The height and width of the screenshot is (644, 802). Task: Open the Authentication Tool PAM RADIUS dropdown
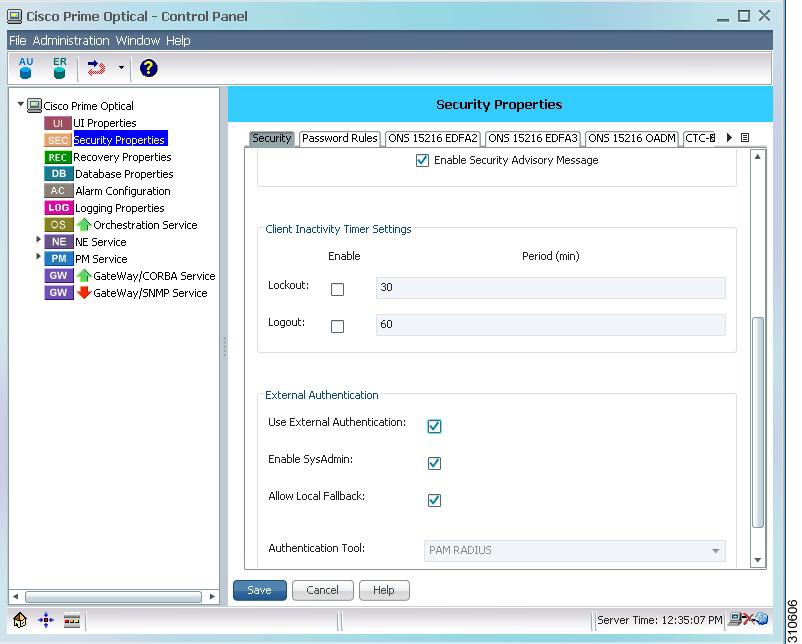tap(574, 550)
